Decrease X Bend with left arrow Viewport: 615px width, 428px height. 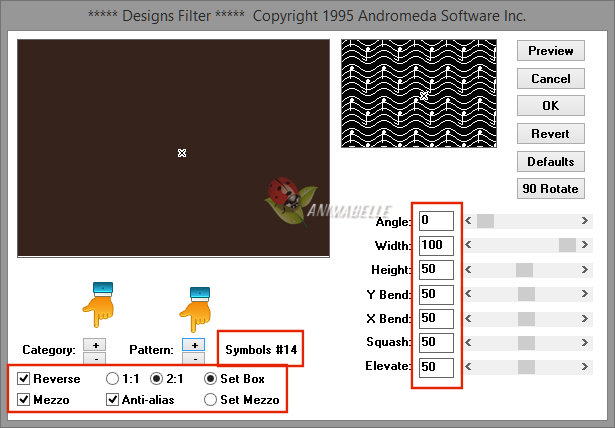[x=468, y=319]
